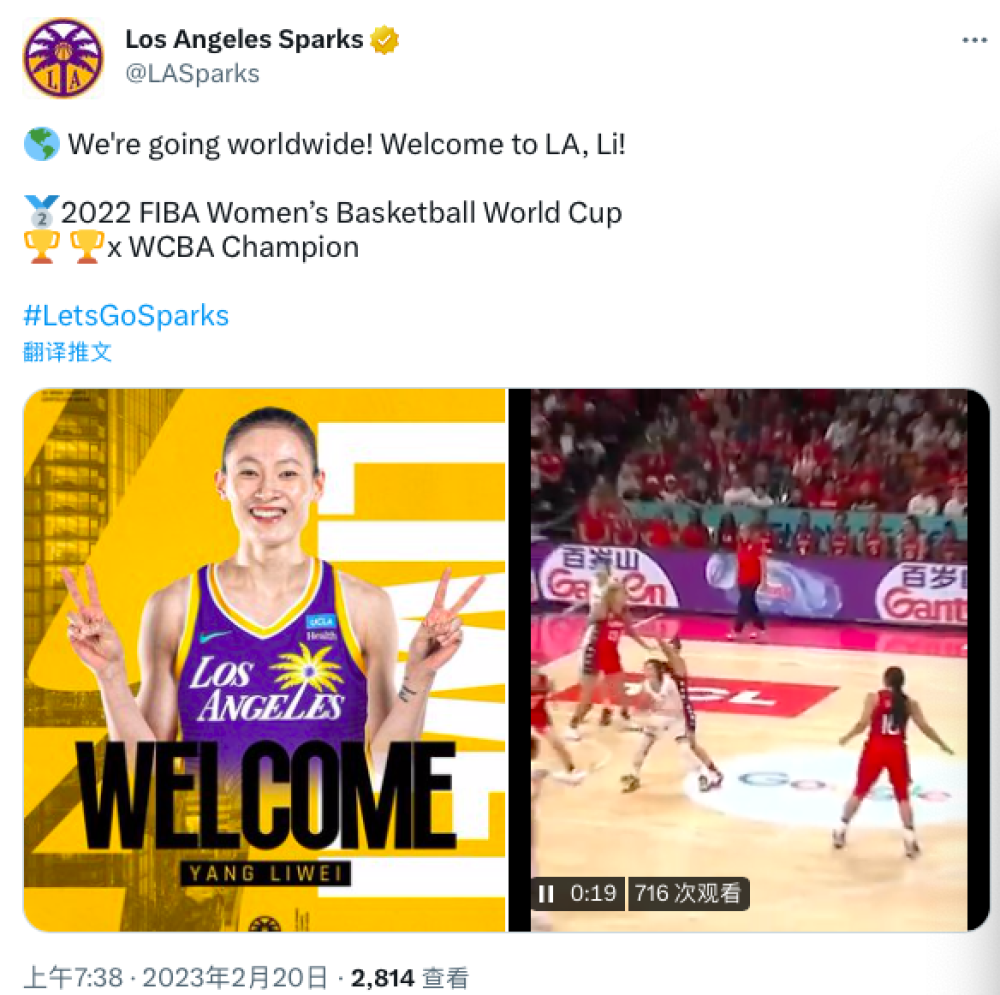
Task: Click the 0:19 video time indicator
Action: pos(593,893)
